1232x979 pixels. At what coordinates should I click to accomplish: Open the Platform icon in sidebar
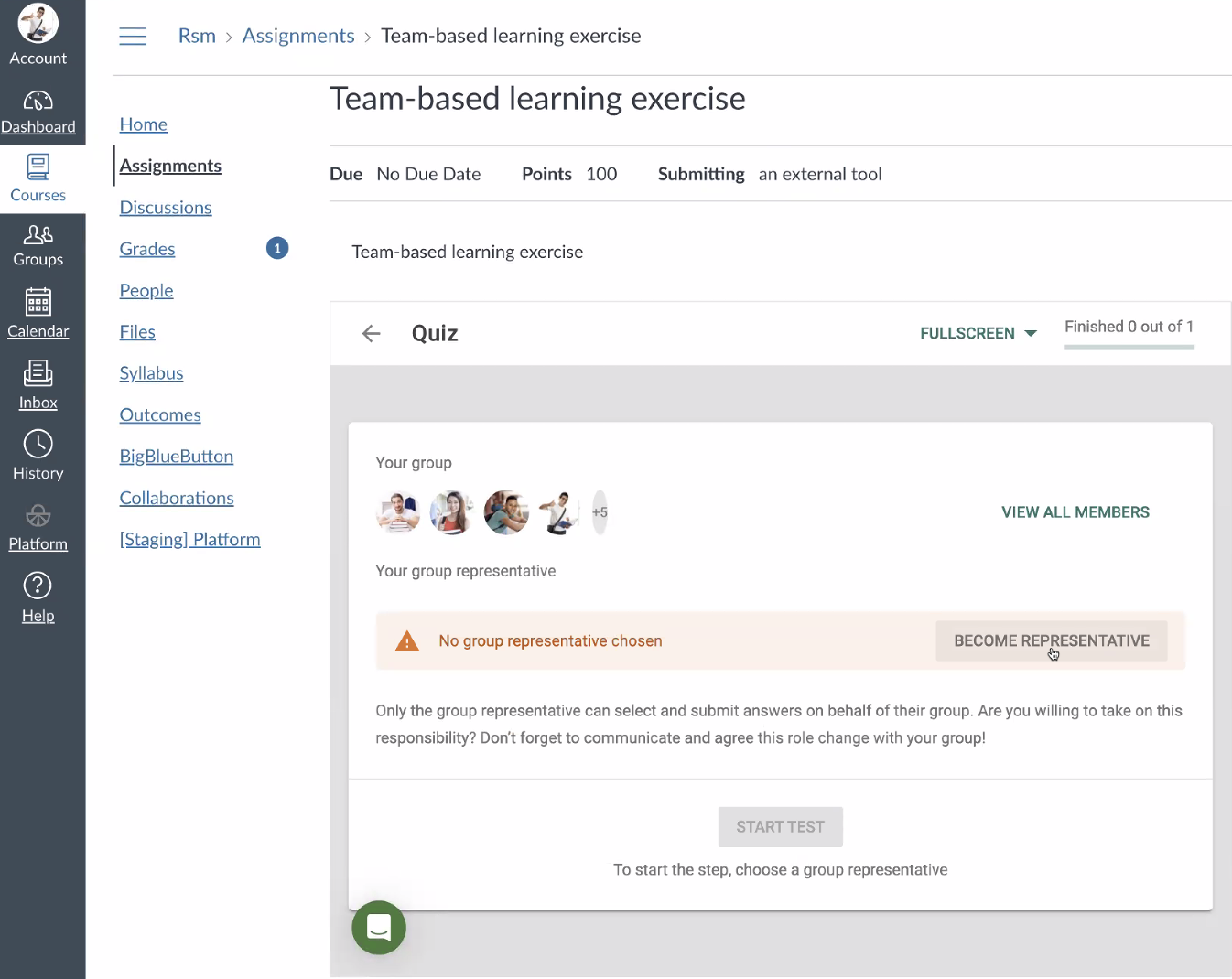click(38, 516)
